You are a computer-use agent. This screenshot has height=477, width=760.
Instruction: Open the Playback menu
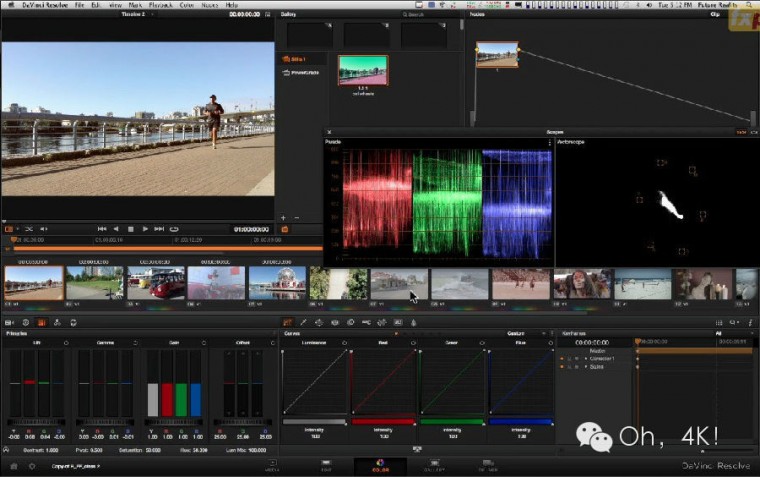click(160, 5)
